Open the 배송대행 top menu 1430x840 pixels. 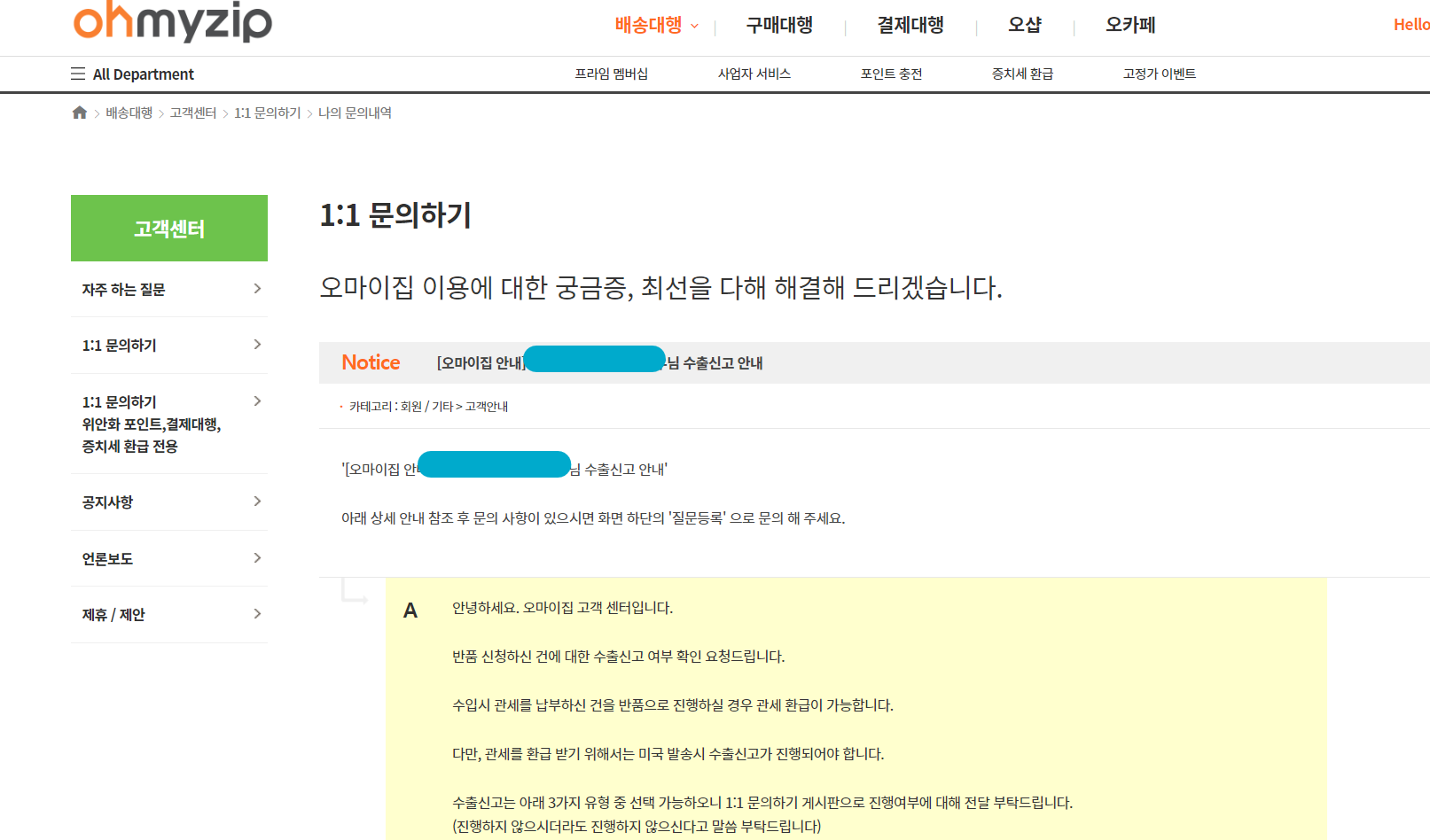pos(648,25)
